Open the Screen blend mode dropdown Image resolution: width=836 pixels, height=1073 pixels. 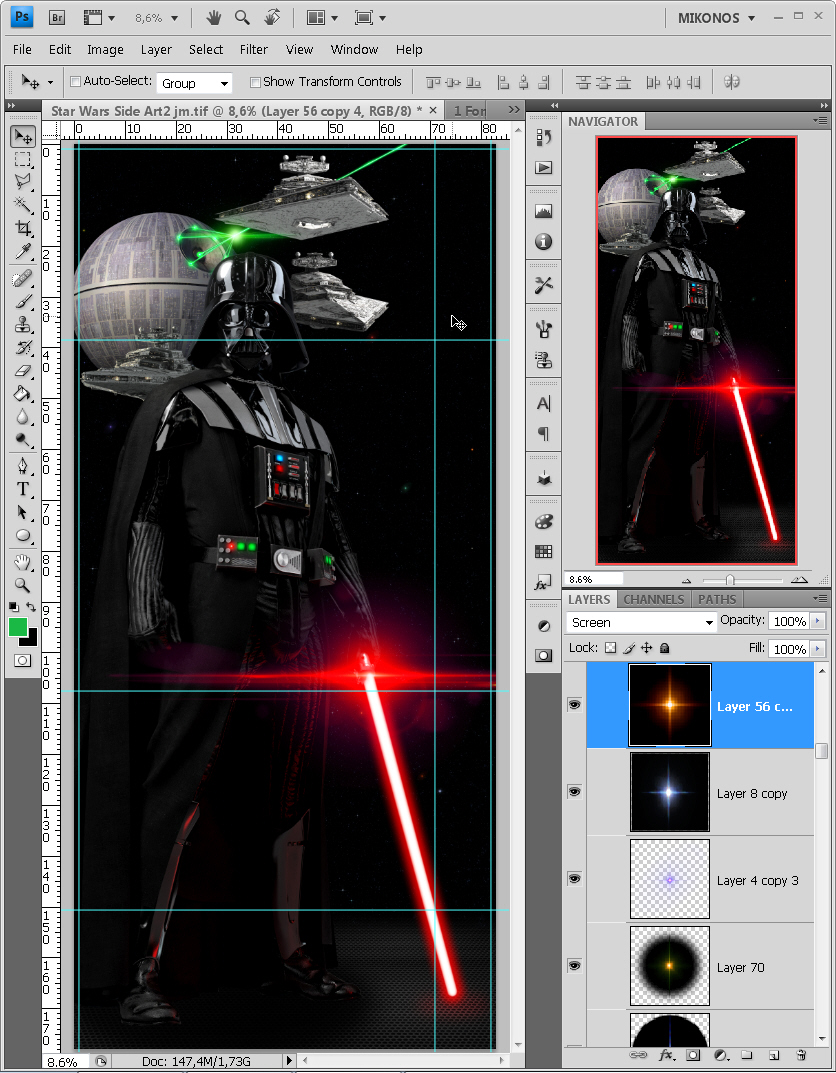tap(641, 623)
